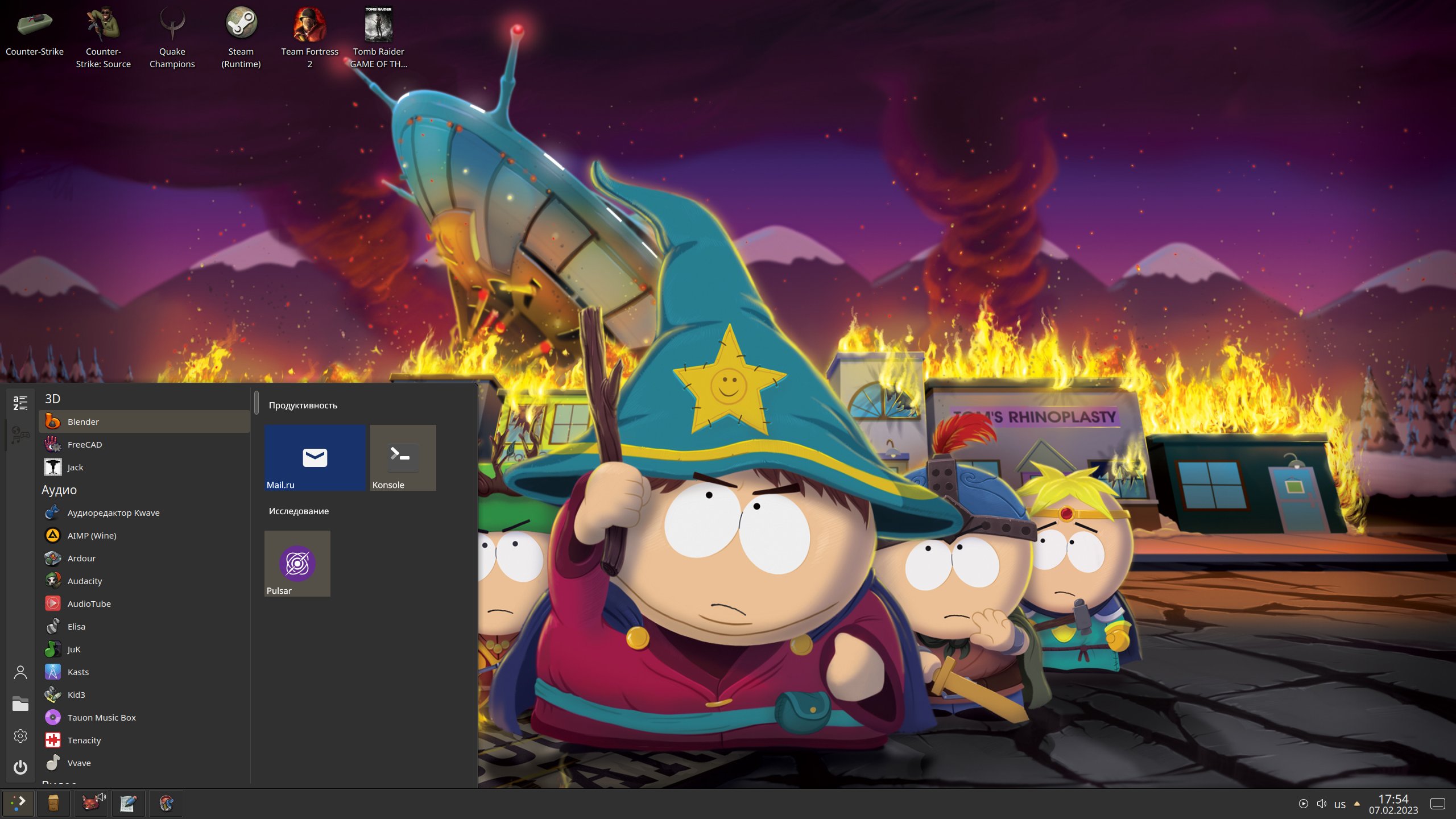The height and width of the screenshot is (819, 1456).
Task: Click the Исследование group heading
Action: coord(299,511)
